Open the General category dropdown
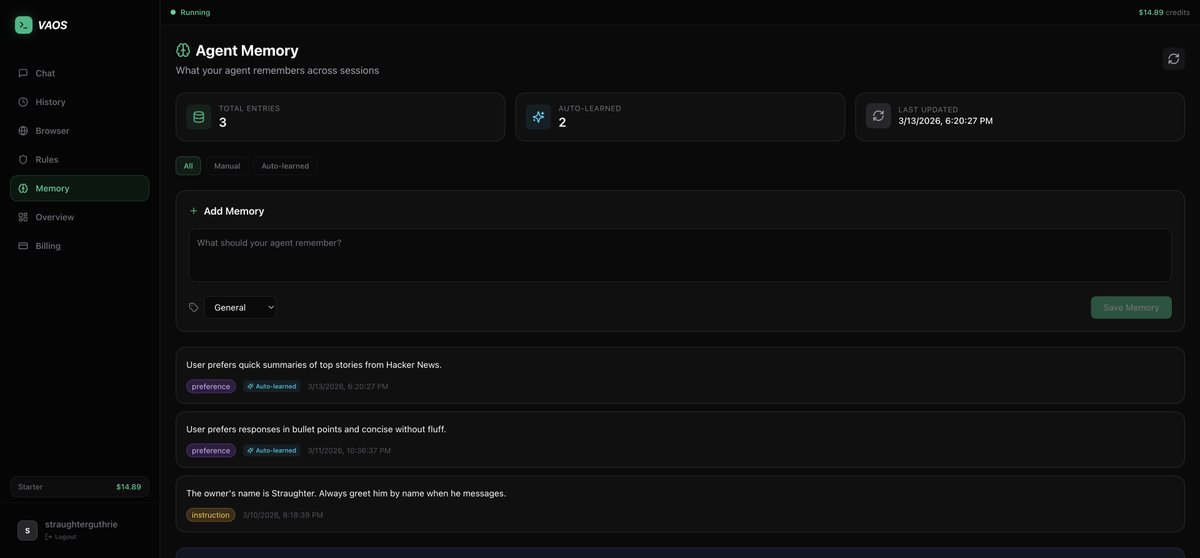The width and height of the screenshot is (1200, 558). click(x=240, y=307)
